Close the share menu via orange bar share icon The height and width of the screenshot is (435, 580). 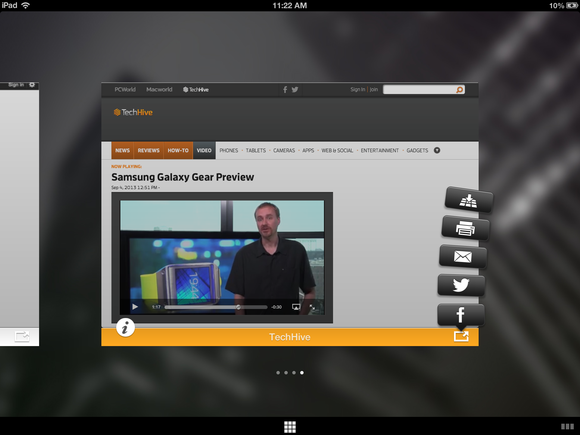click(x=461, y=336)
